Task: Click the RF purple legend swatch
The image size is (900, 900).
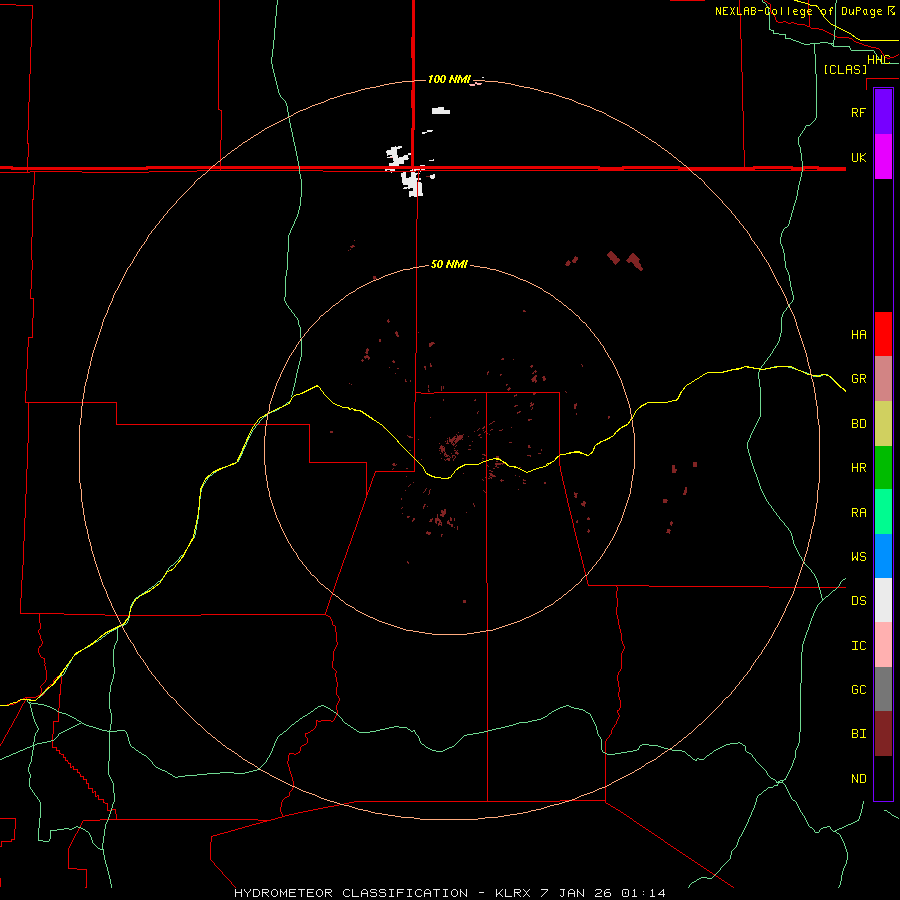Action: click(x=883, y=112)
